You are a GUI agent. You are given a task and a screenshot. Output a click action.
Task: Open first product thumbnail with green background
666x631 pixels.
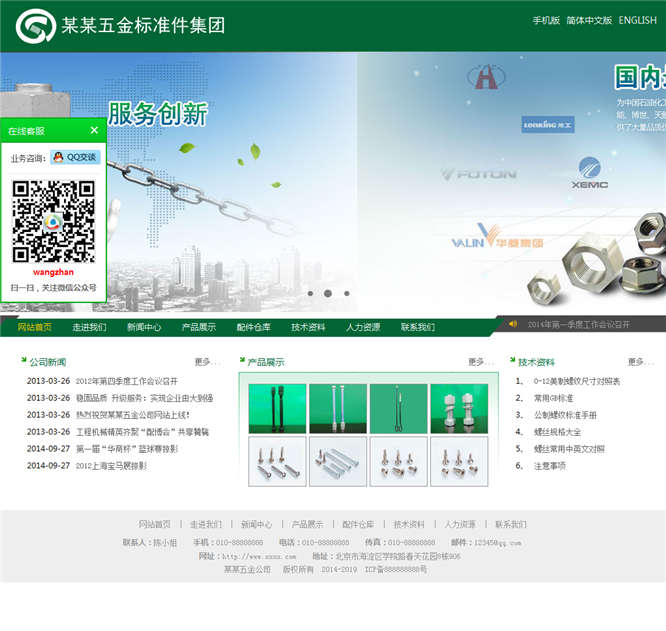pyautogui.click(x=277, y=408)
